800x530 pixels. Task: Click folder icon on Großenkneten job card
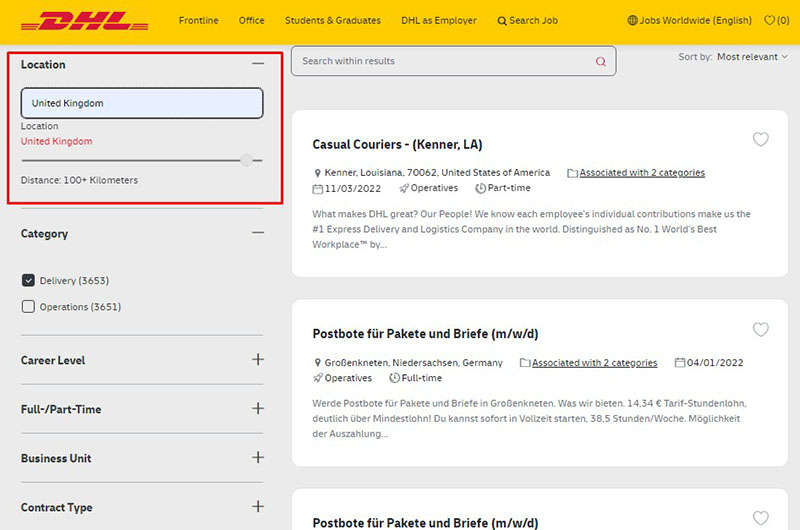pos(525,363)
